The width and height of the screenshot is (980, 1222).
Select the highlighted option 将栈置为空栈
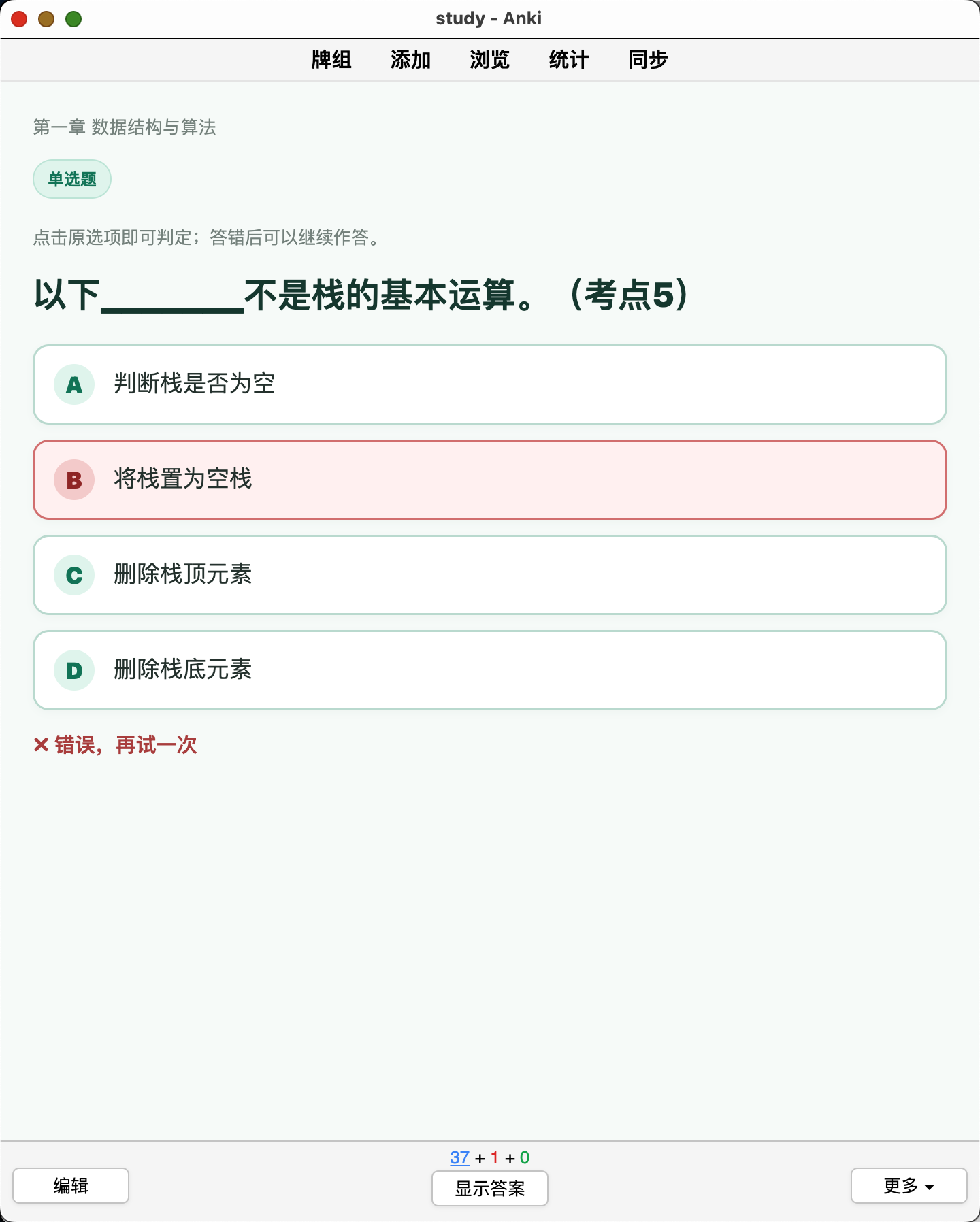click(x=490, y=480)
